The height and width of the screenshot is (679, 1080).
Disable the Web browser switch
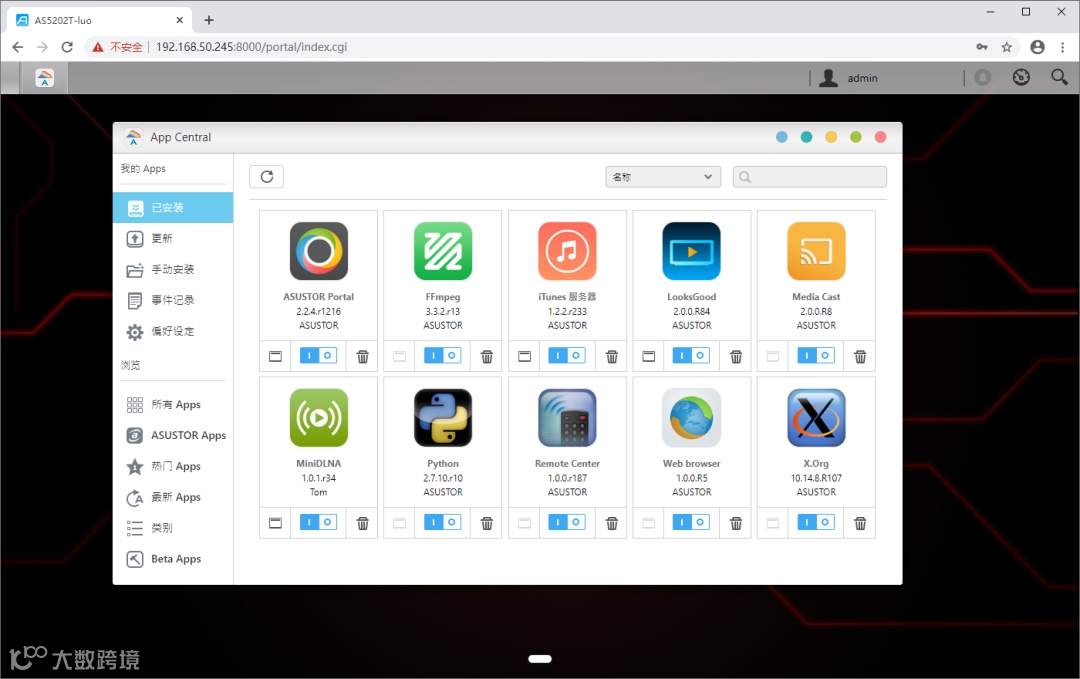click(x=692, y=522)
